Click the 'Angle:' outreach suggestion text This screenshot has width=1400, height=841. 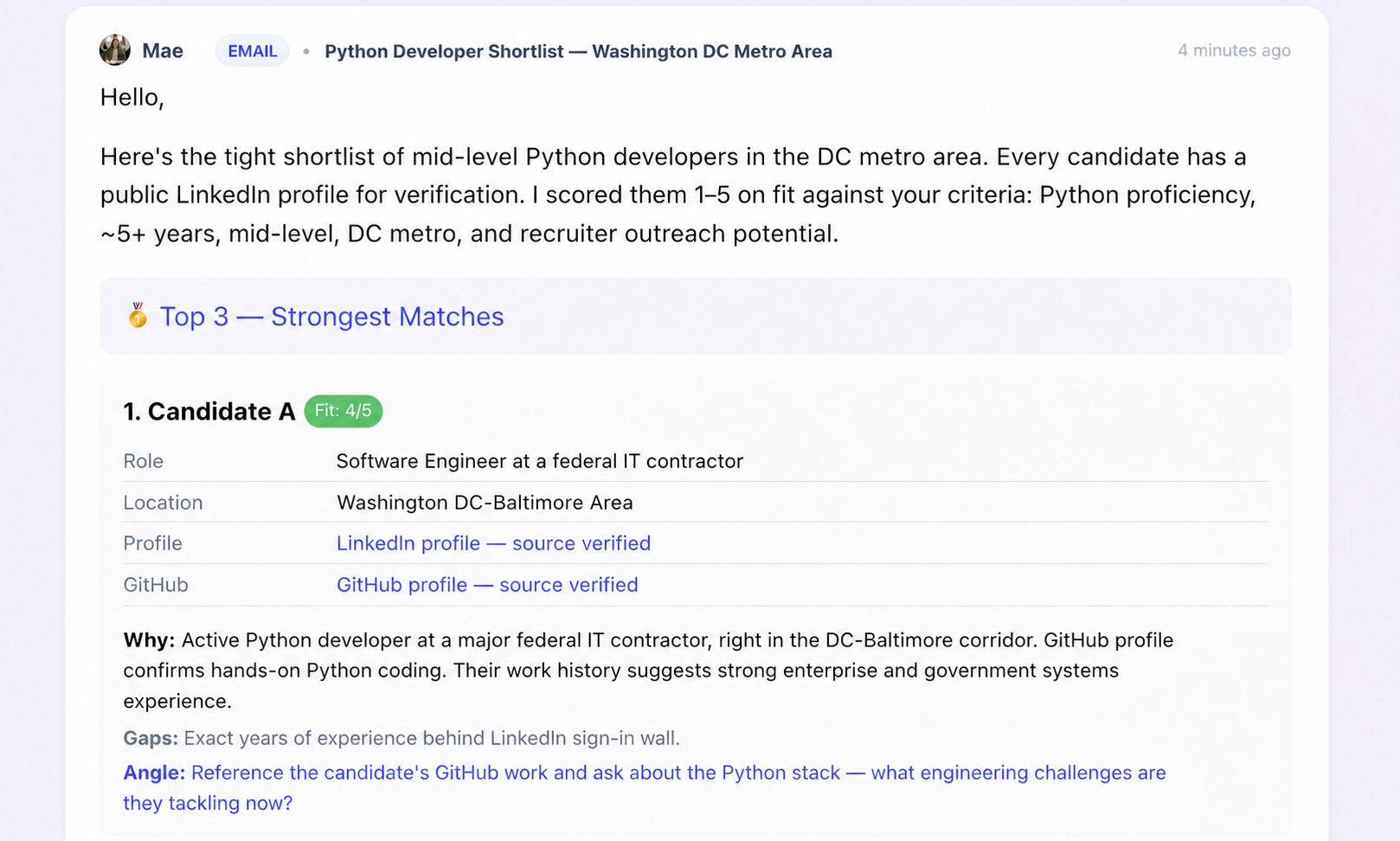pyautogui.click(x=645, y=787)
